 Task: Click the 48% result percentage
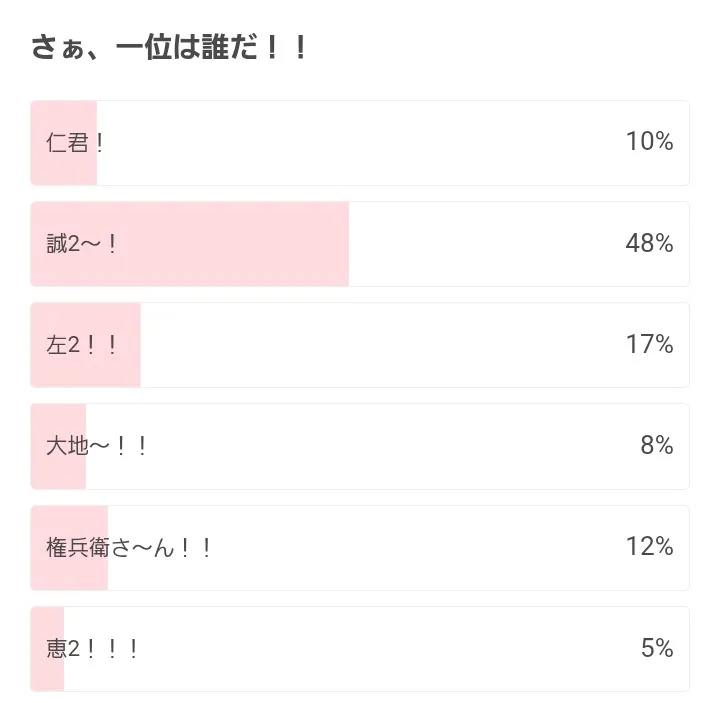tap(649, 244)
